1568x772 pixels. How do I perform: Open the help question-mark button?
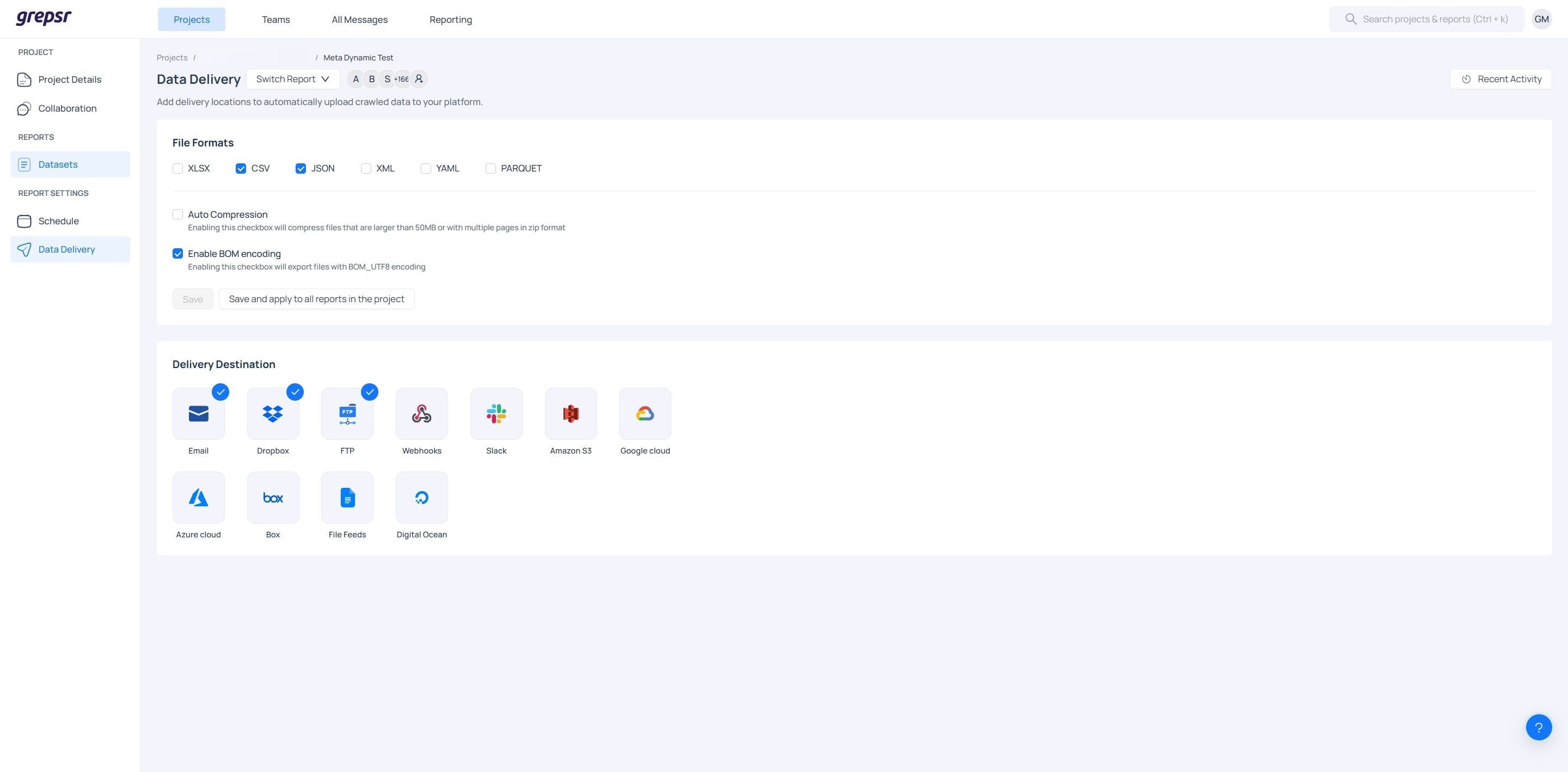coord(1538,727)
